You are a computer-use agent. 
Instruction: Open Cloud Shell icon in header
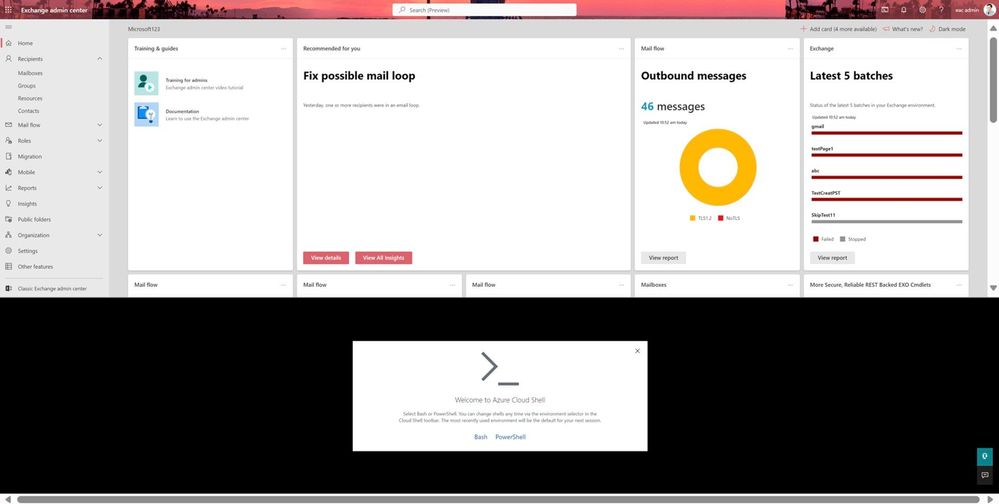click(885, 10)
